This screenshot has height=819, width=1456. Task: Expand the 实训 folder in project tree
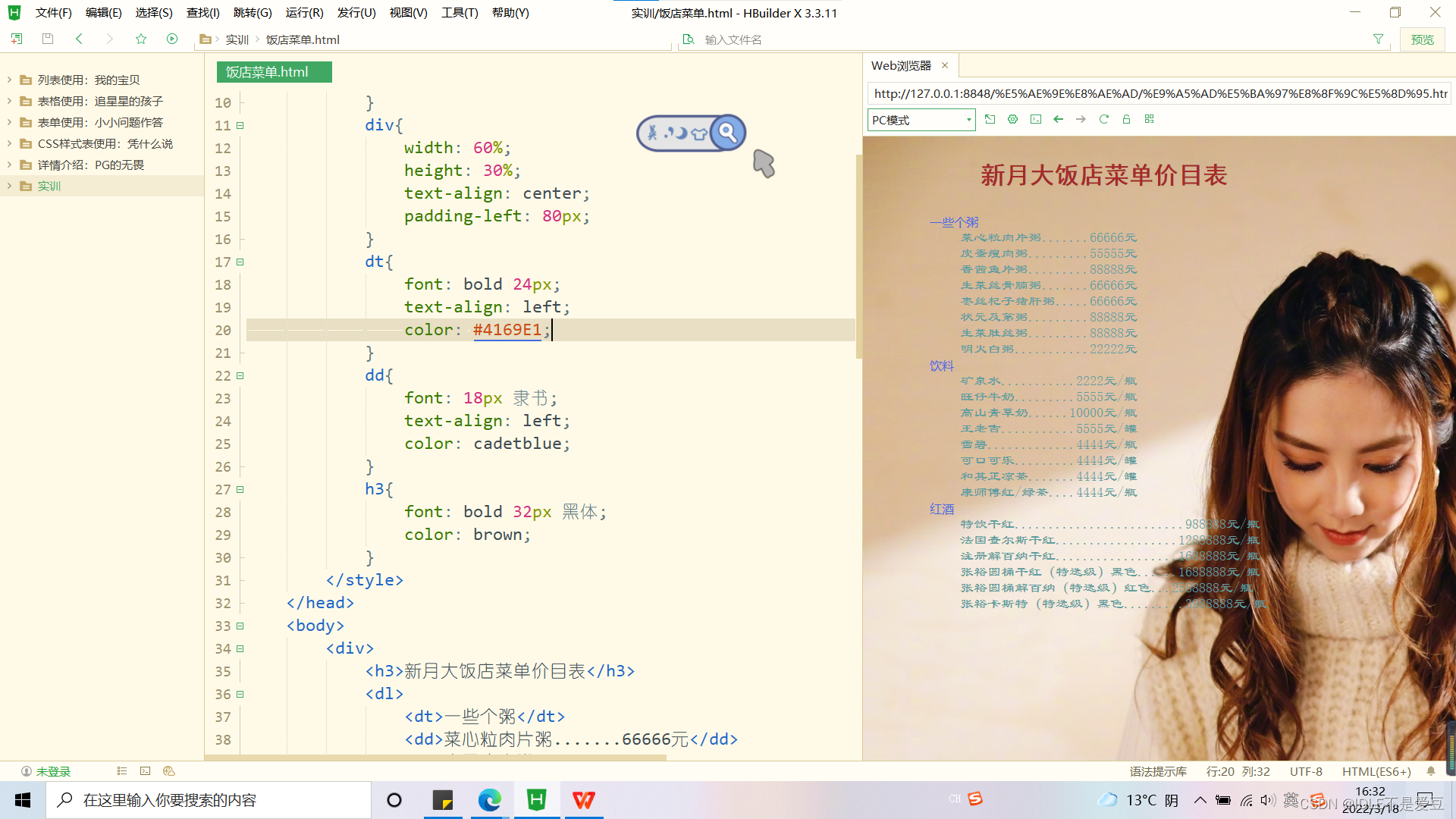point(9,186)
